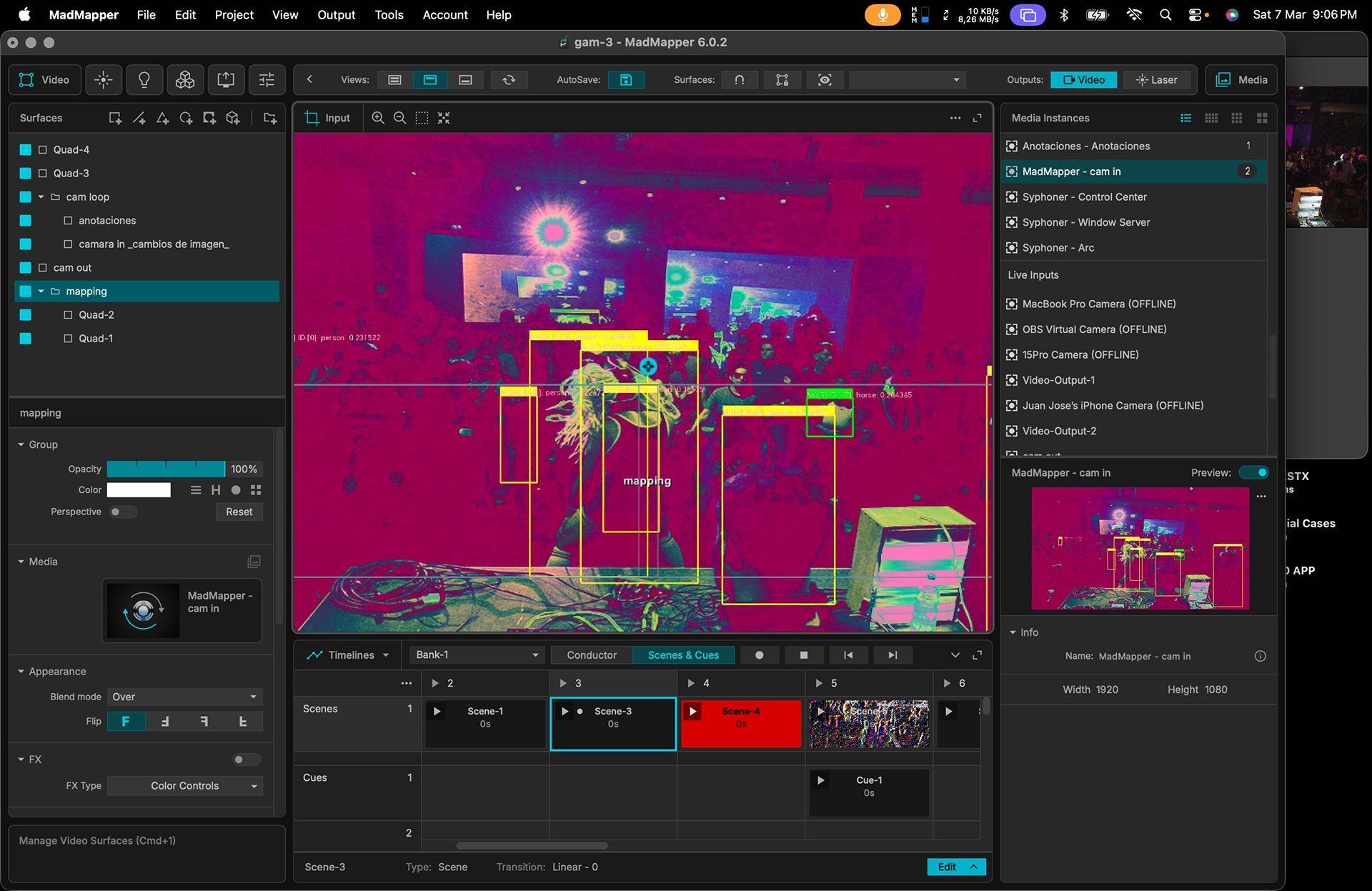Click the Reset button
The width and height of the screenshot is (1372, 891).
coord(239,512)
